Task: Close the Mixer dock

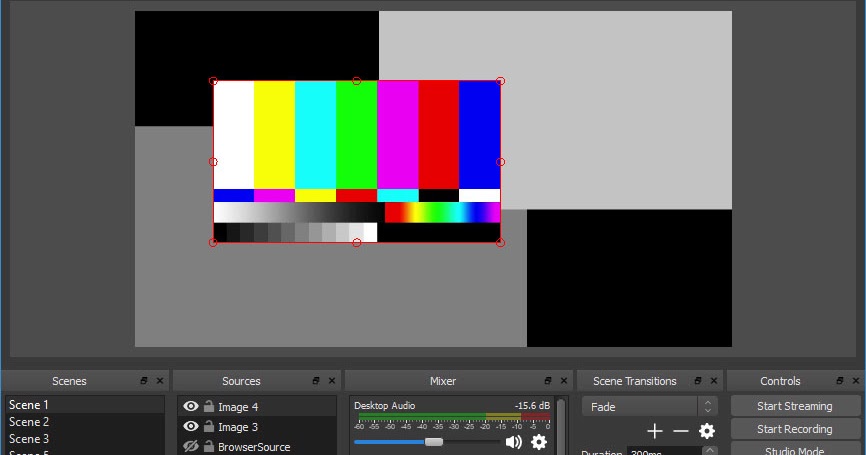Action: coord(564,380)
